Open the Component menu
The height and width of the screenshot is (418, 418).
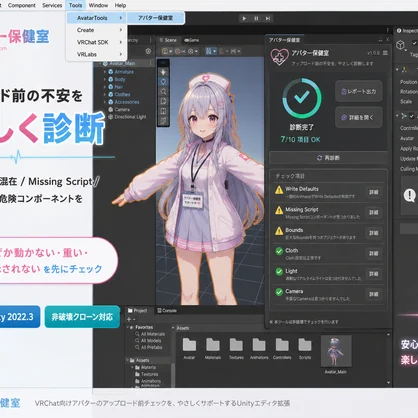click(21, 5)
